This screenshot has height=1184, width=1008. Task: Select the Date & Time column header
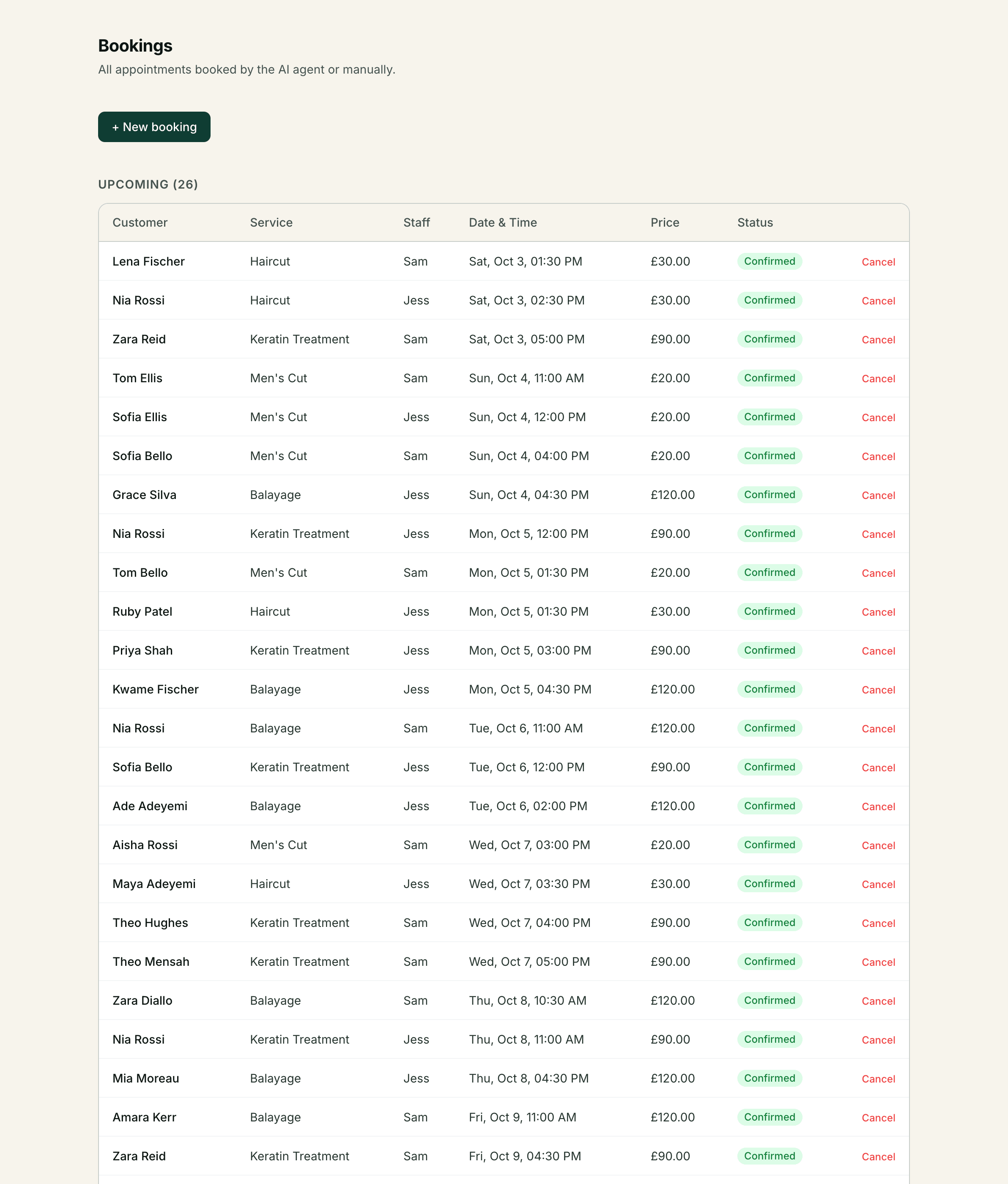503,222
